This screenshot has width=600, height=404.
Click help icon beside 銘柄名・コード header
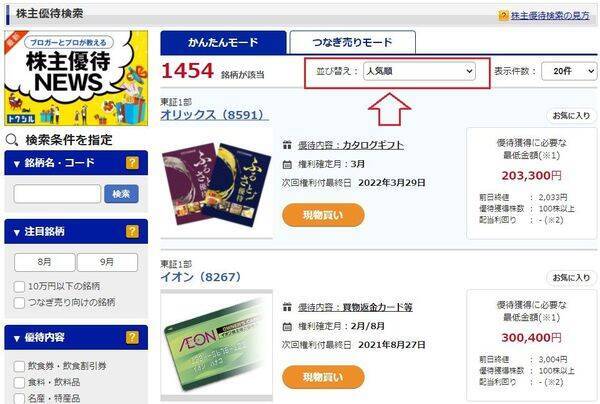click(132, 163)
